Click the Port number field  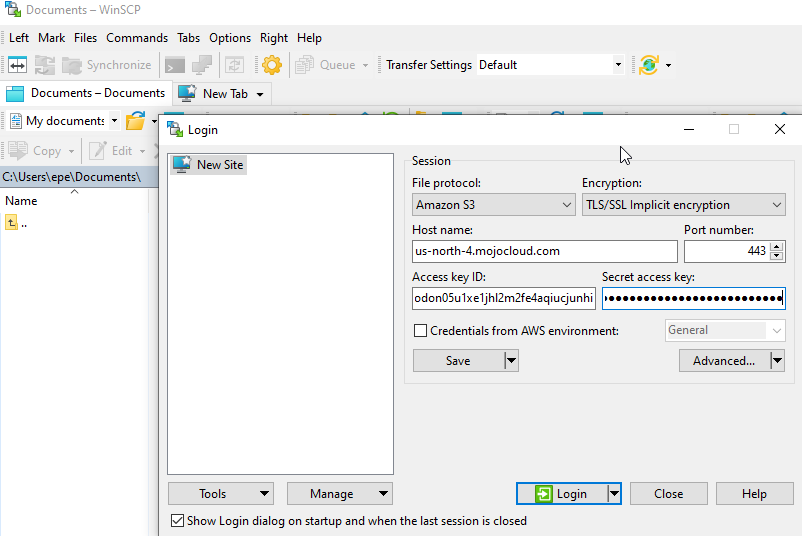tap(726, 251)
